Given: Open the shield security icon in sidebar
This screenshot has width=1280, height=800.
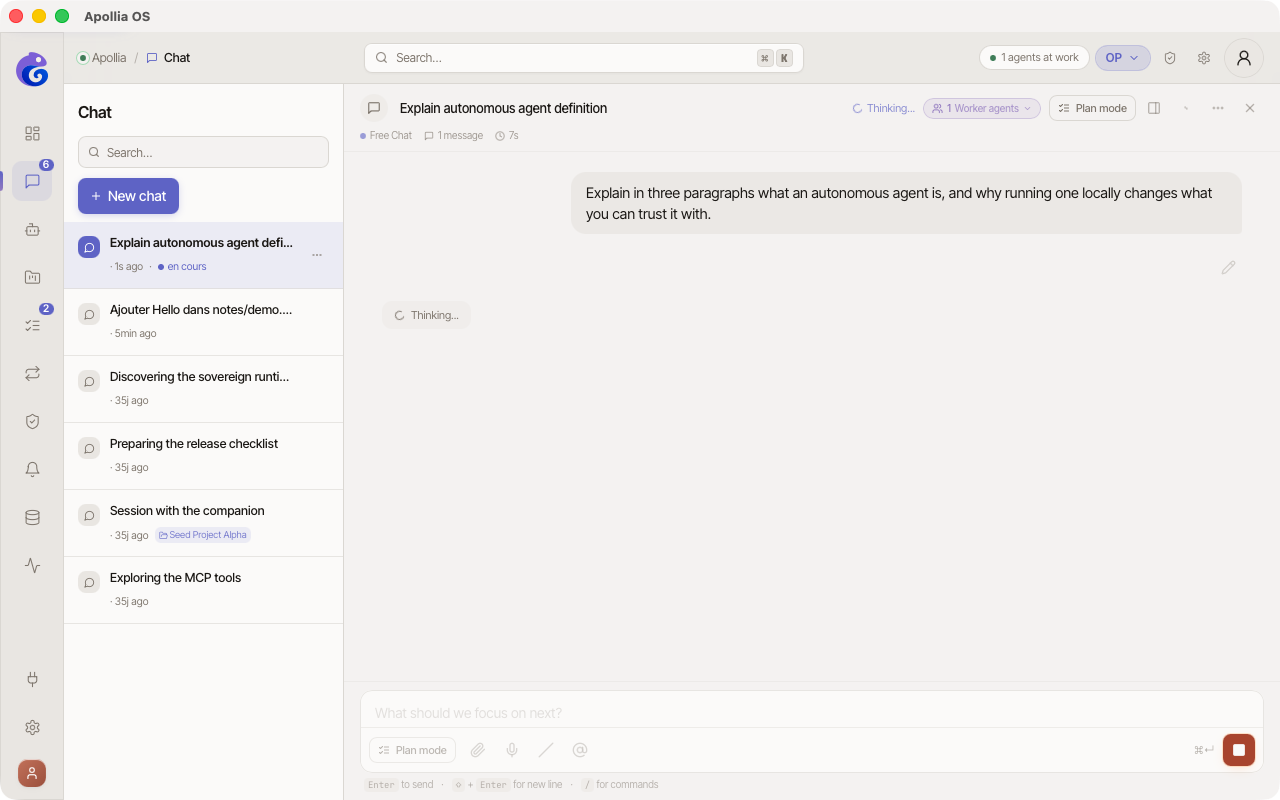Looking at the screenshot, I should [x=32, y=421].
